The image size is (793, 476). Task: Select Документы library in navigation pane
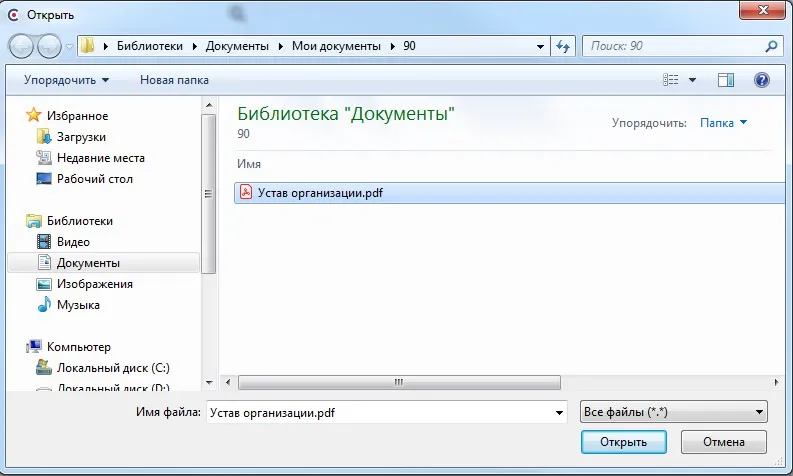pyautogui.click(x=104, y=263)
